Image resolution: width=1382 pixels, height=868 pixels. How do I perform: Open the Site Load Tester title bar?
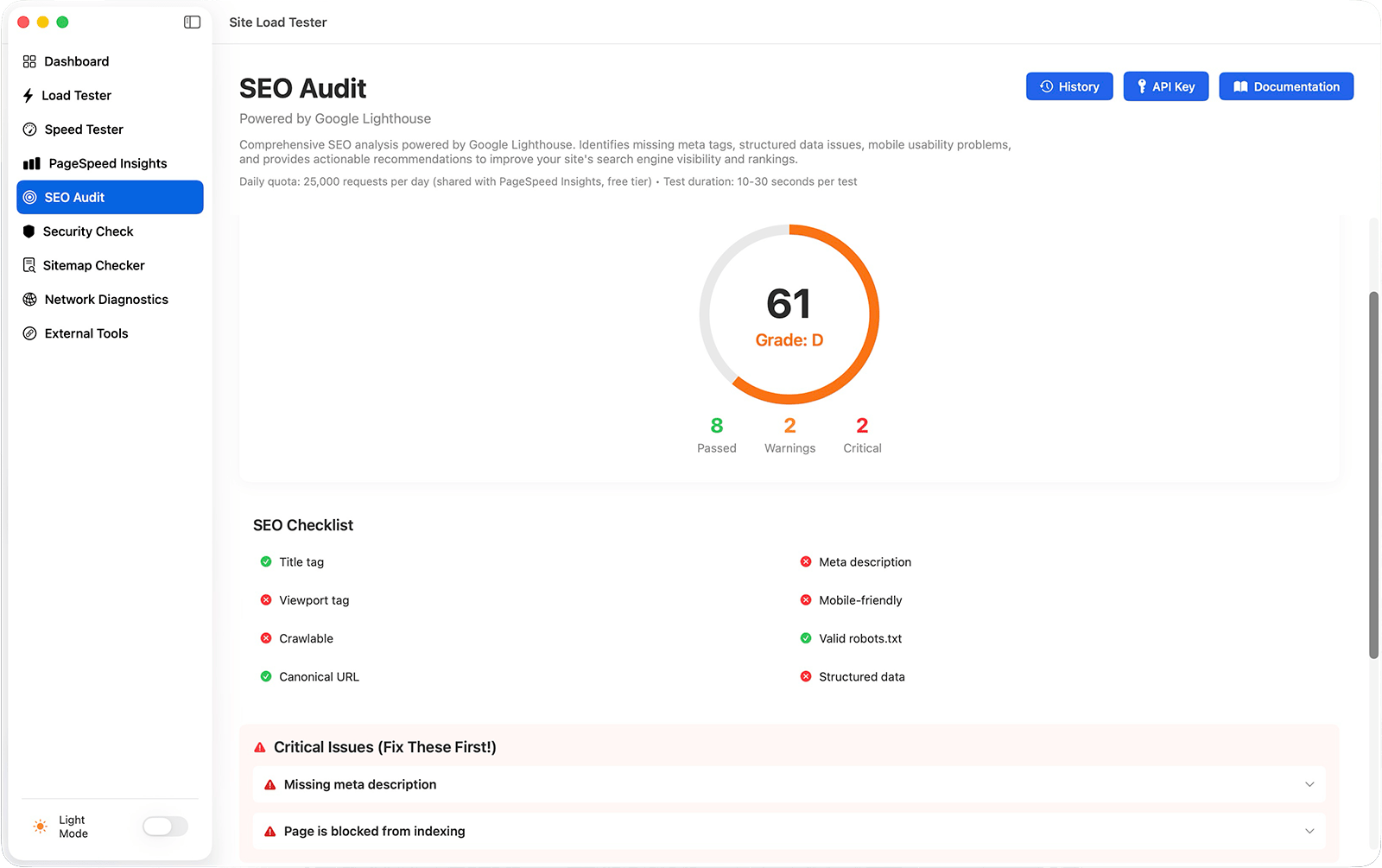click(277, 22)
